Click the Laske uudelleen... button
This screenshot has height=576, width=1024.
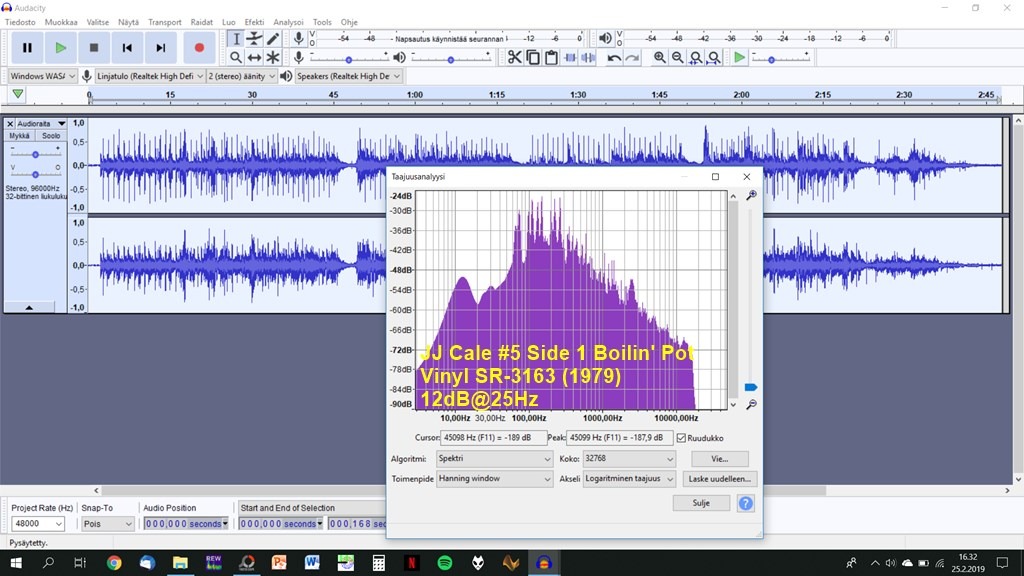click(720, 479)
